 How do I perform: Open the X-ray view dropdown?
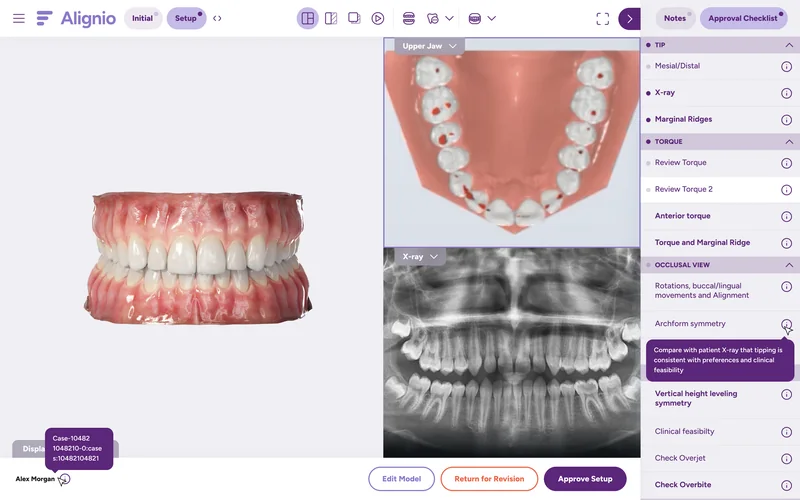coord(420,257)
